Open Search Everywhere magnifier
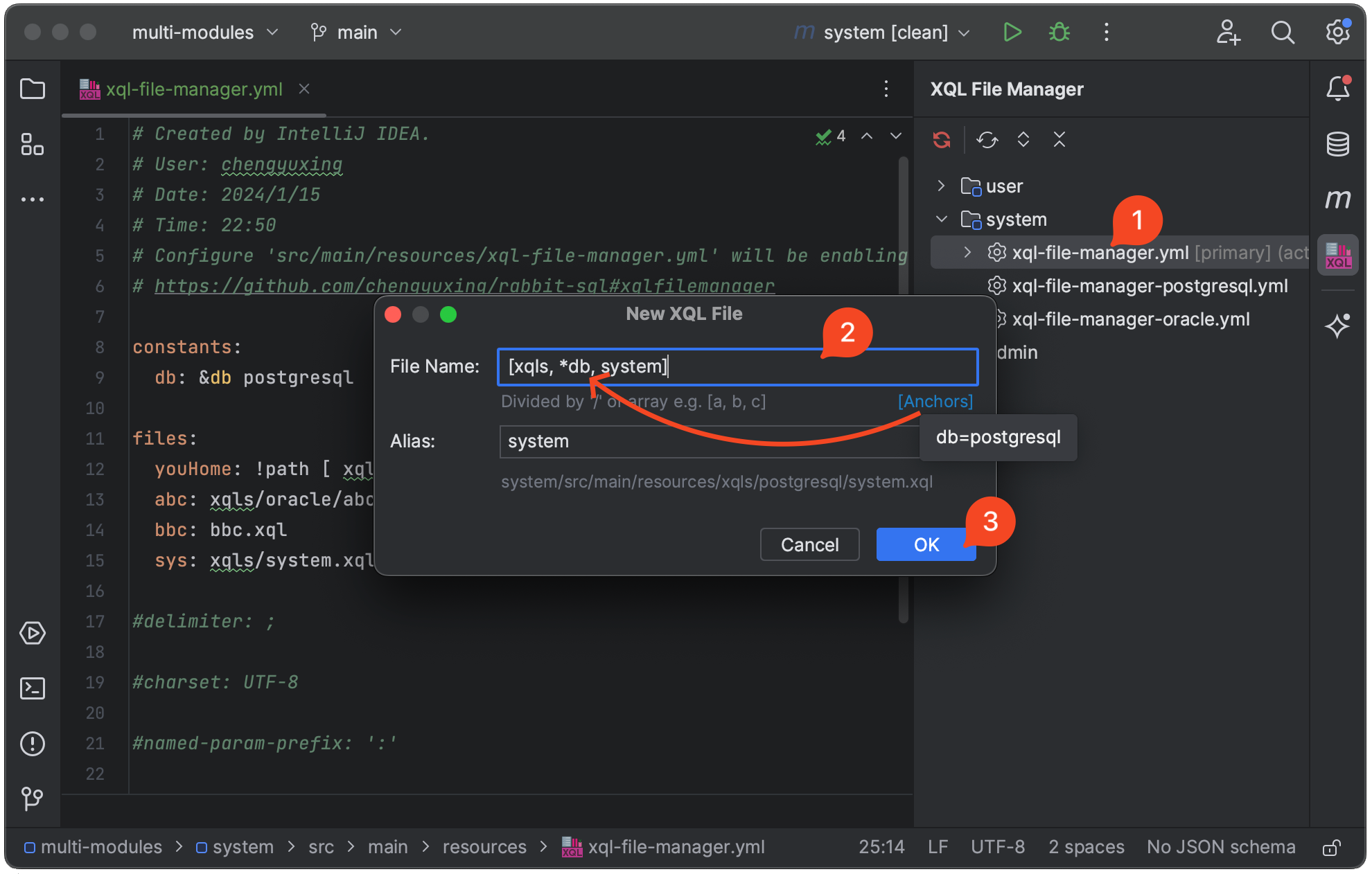1372x874 pixels. 1283,32
